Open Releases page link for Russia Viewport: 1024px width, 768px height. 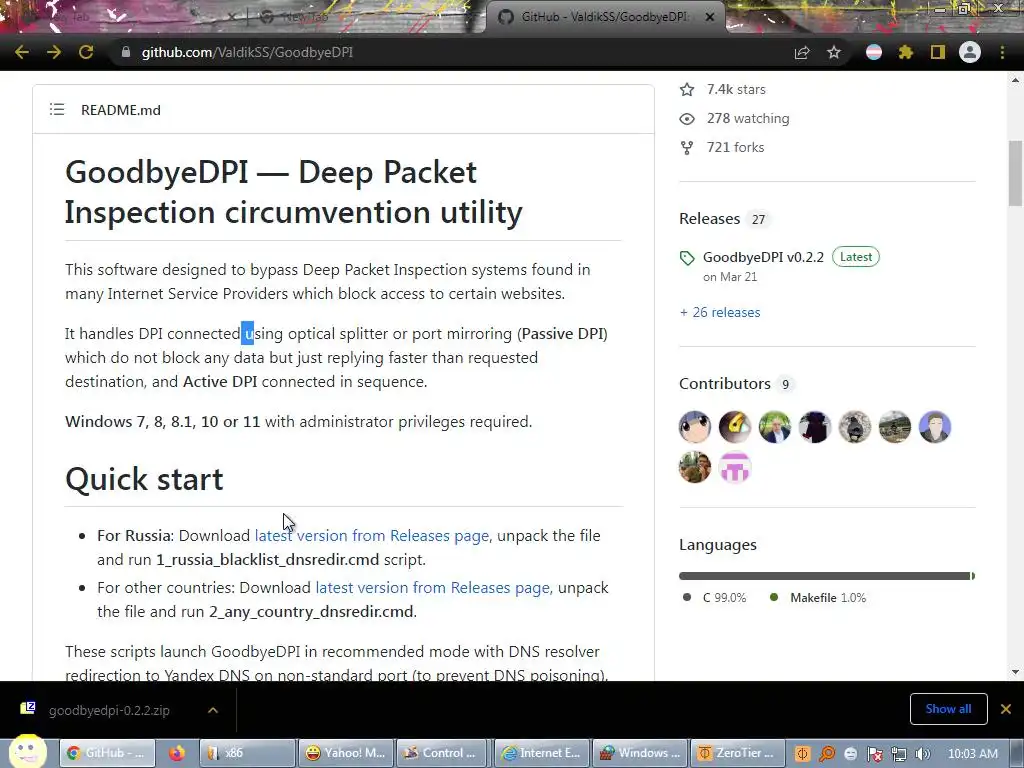click(372, 536)
